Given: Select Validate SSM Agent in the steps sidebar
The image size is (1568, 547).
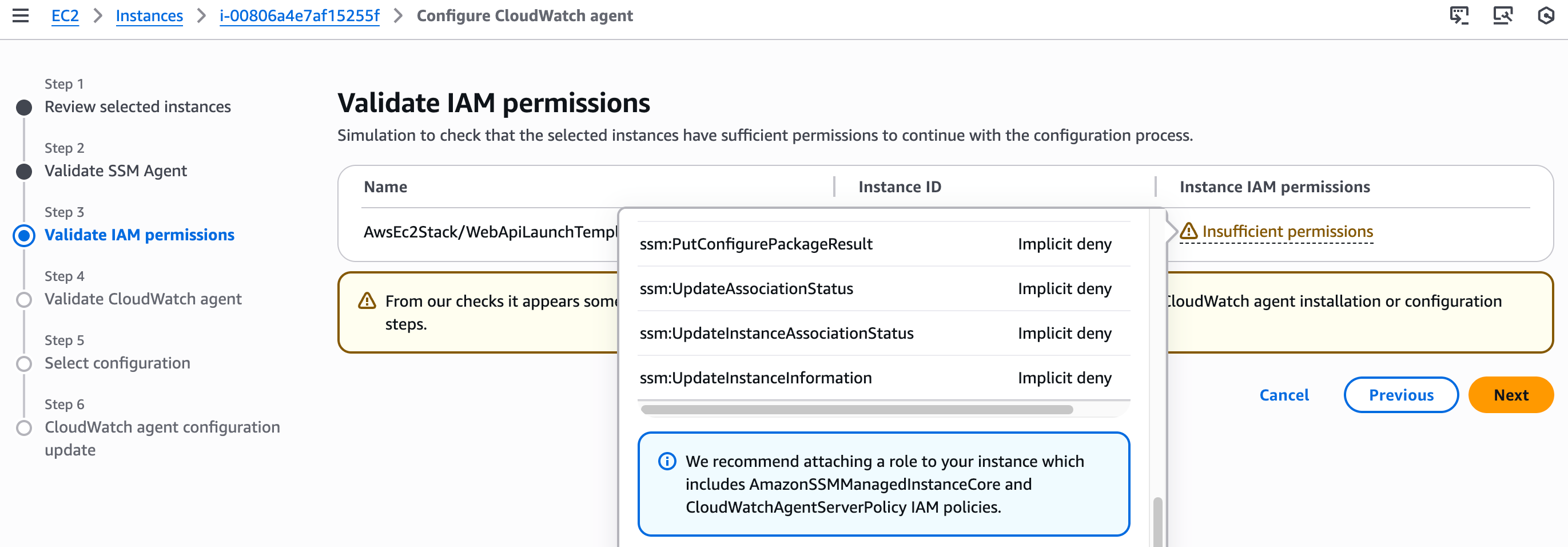Looking at the screenshot, I should pyautogui.click(x=115, y=171).
